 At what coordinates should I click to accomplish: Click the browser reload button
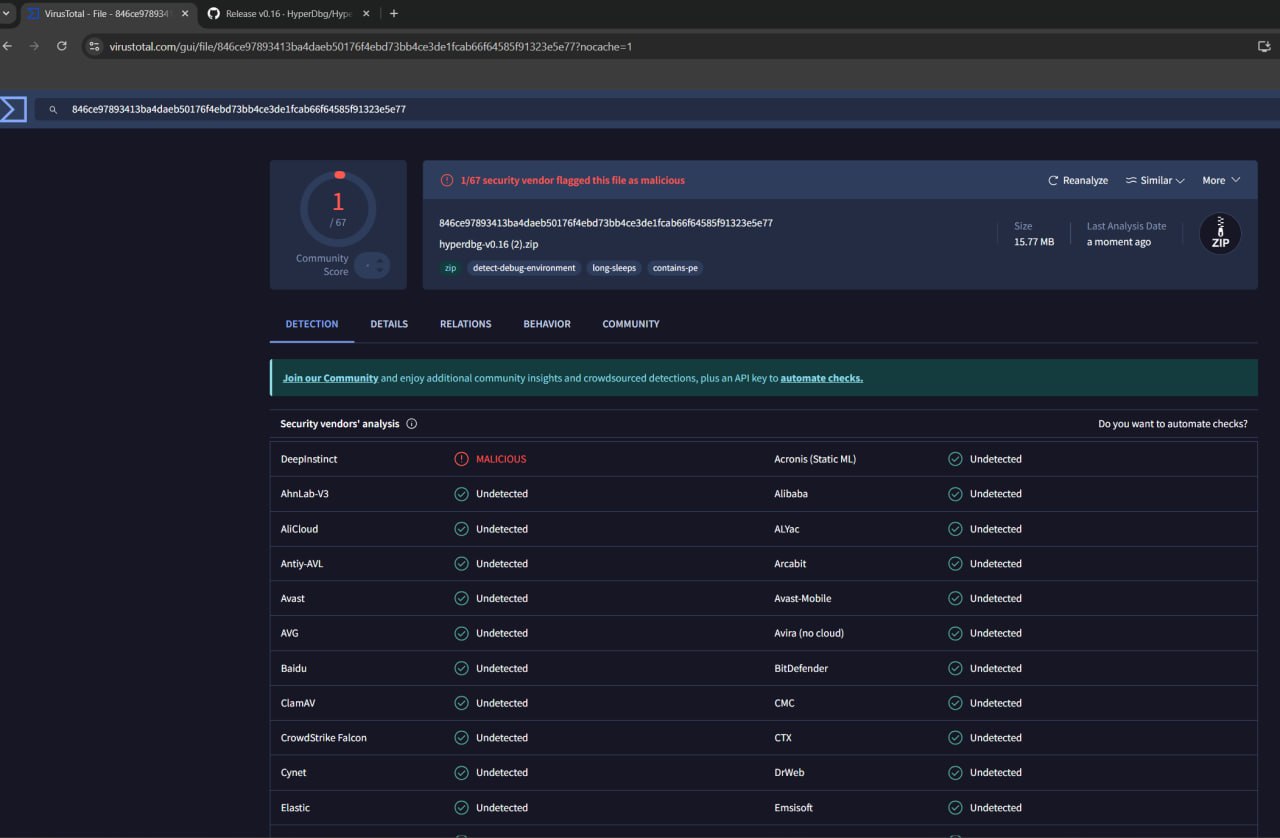[x=62, y=46]
